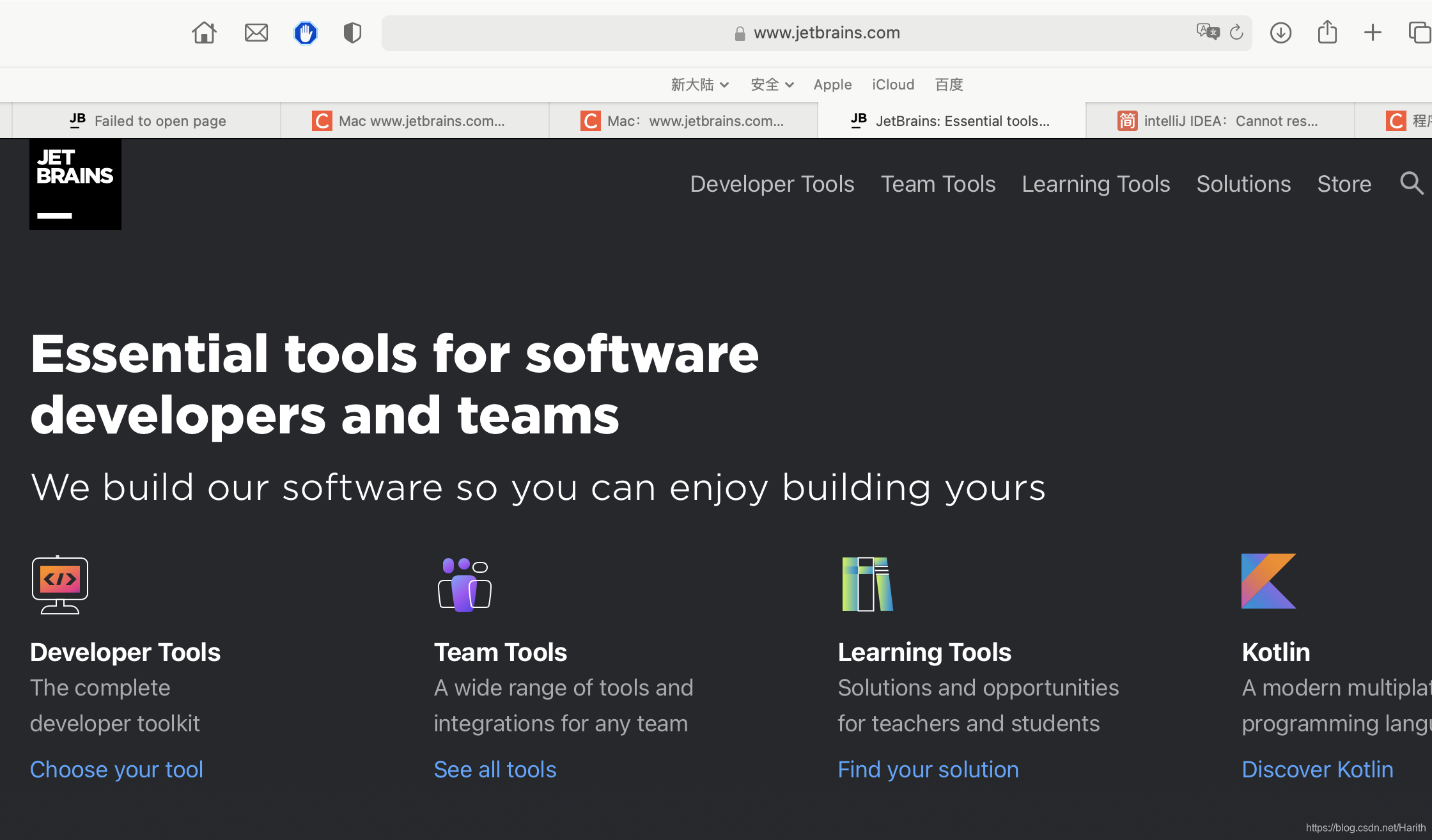Switch to the intelliJ IDEA Cannot res... tab
The image size is (1432, 840).
(1218, 121)
